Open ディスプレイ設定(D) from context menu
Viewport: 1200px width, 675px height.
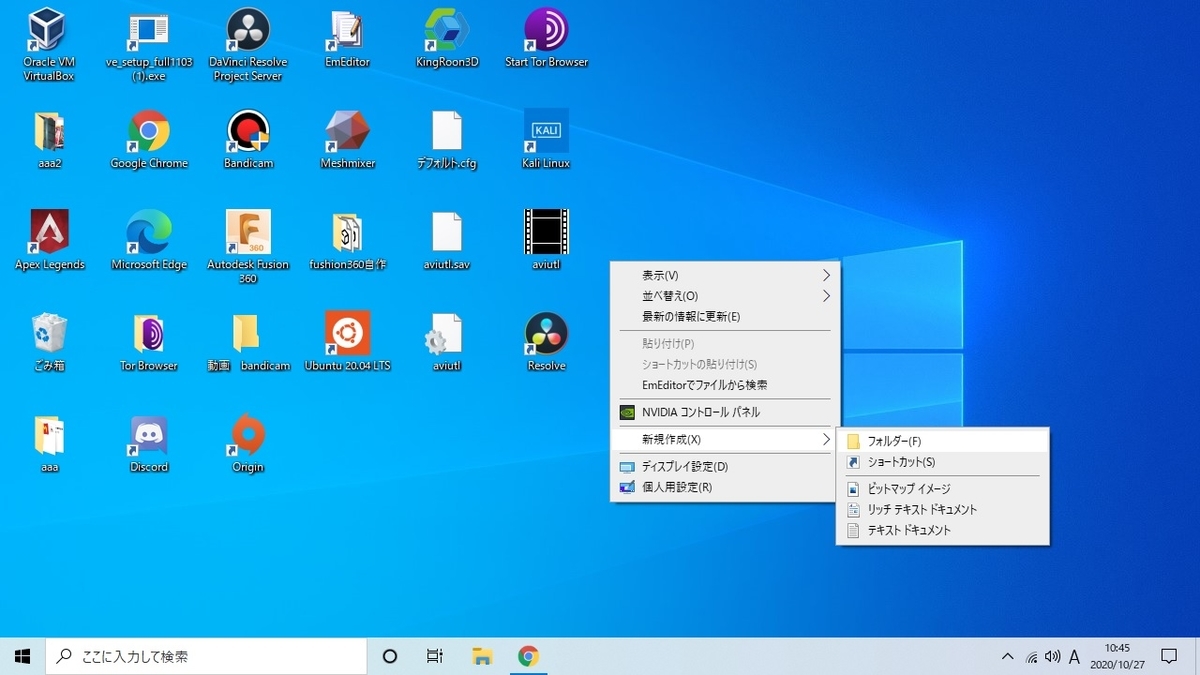[x=725, y=466]
